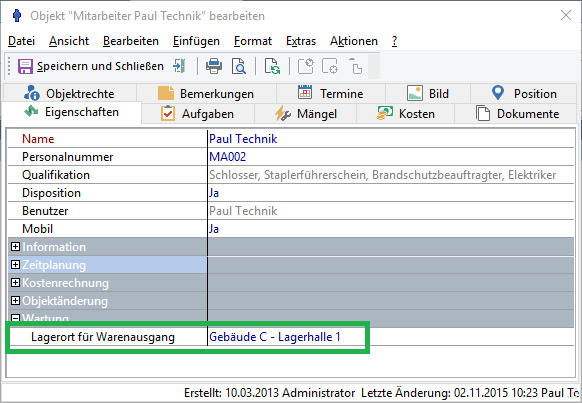Open the Datei menu

pyautogui.click(x=22, y=41)
